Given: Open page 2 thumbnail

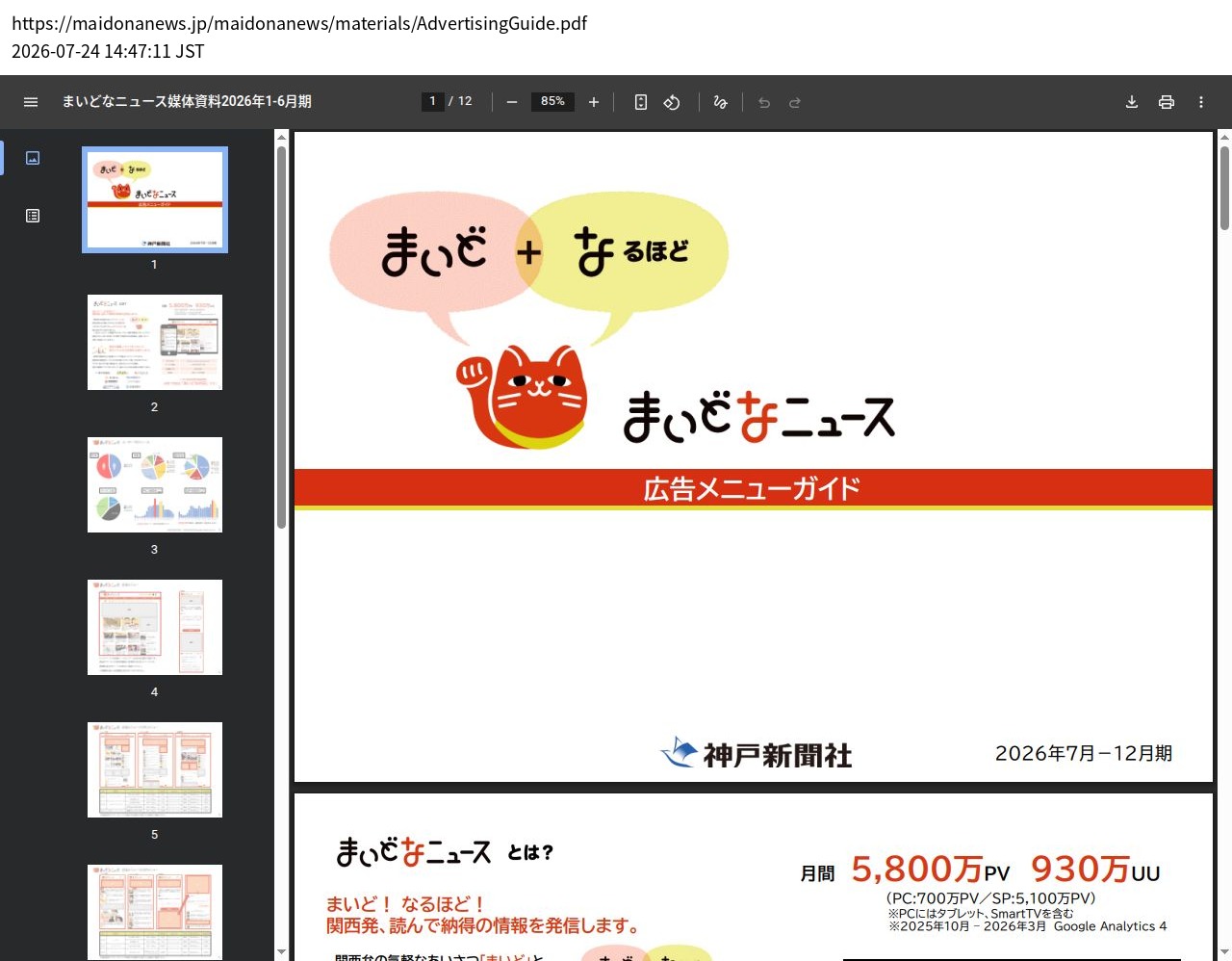Looking at the screenshot, I should click(155, 342).
